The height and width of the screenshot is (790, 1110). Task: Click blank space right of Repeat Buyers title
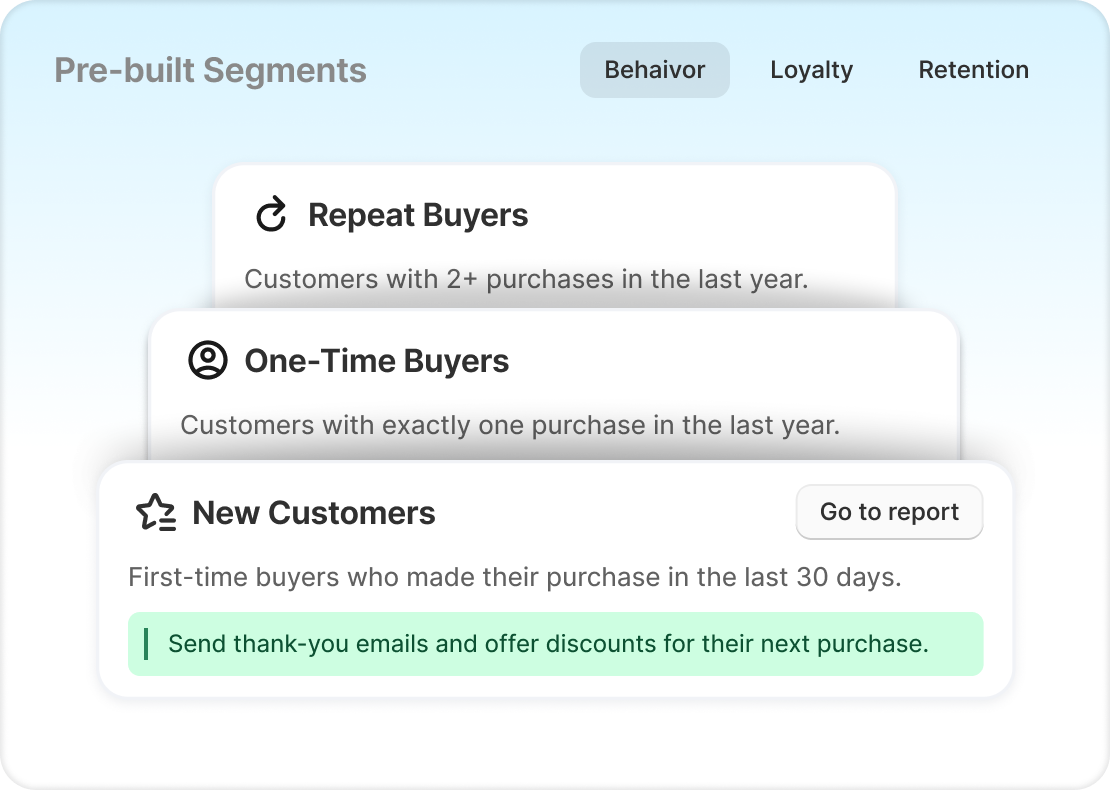pyautogui.click(x=710, y=215)
